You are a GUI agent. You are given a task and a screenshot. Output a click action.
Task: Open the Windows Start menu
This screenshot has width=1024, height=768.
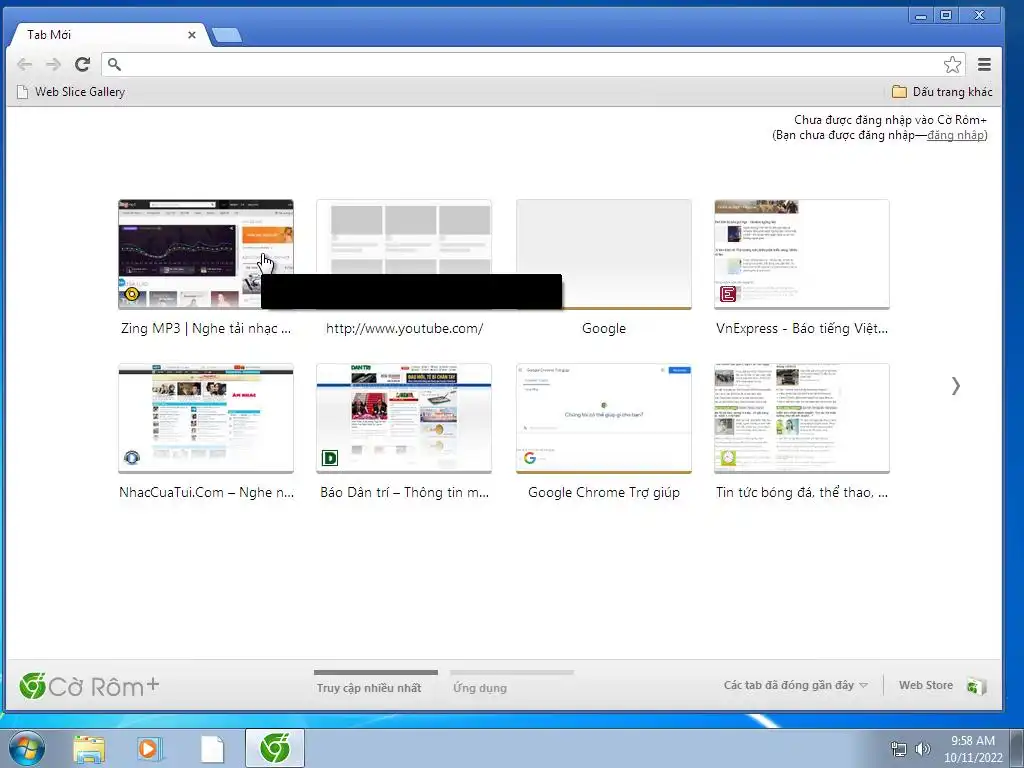pyautogui.click(x=27, y=748)
